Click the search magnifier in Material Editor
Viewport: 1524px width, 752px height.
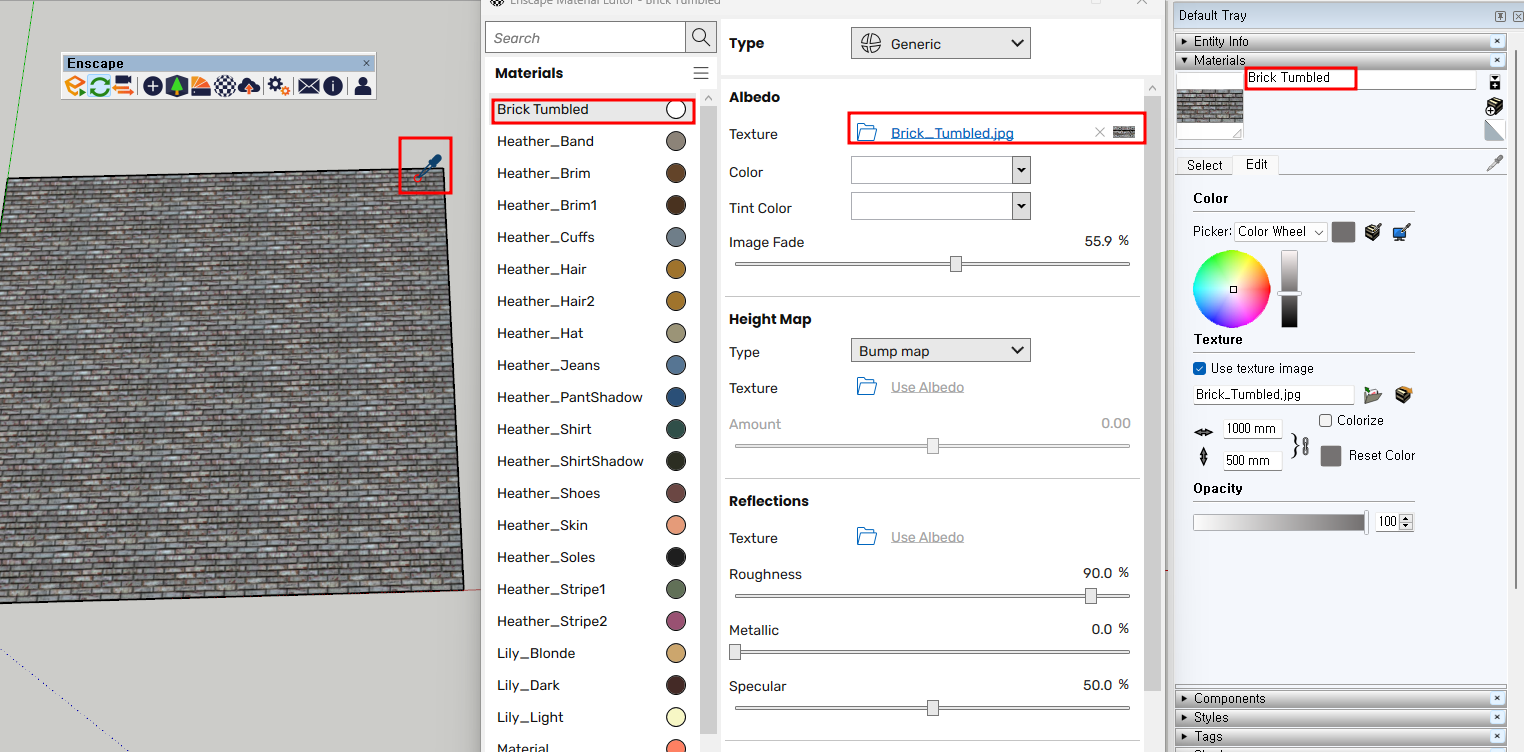[701, 38]
